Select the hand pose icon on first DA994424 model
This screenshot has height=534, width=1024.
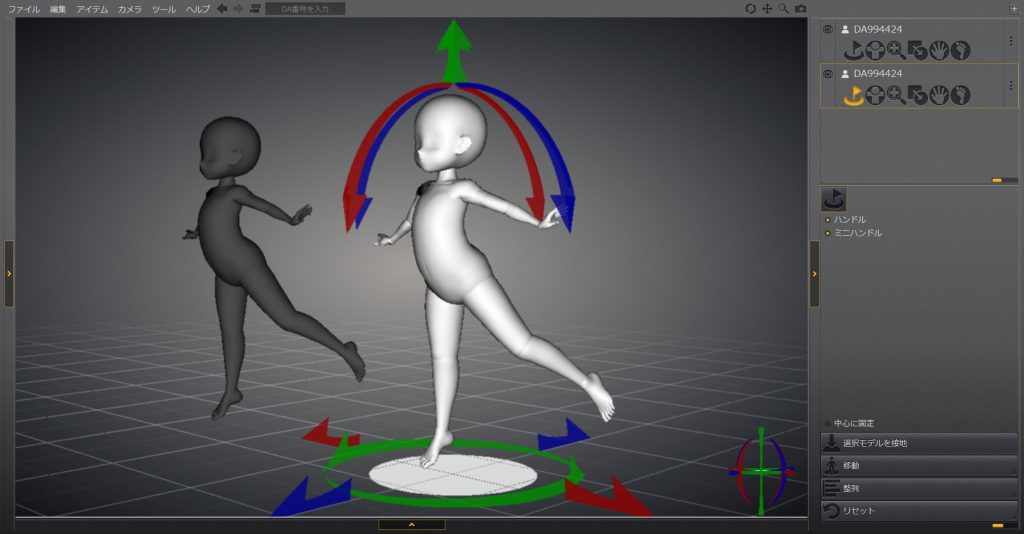click(939, 50)
